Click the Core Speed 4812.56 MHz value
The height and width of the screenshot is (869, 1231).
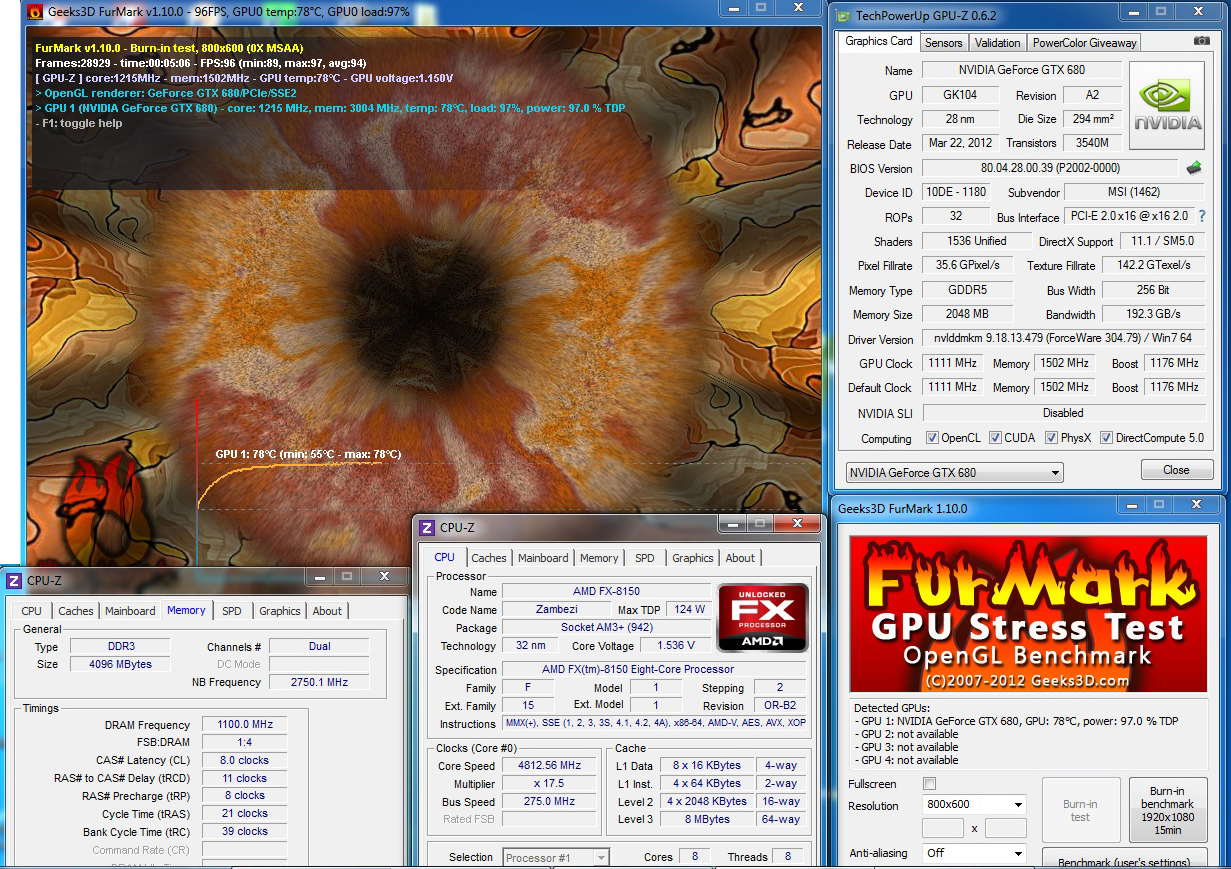coord(549,765)
